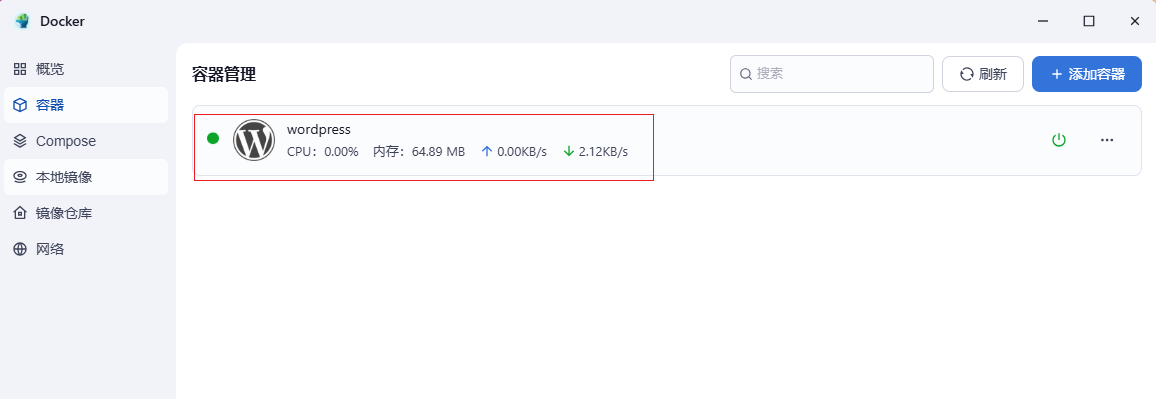The image size is (1156, 399).
Task: Click the 概览 grid icon
Action: click(x=20, y=69)
